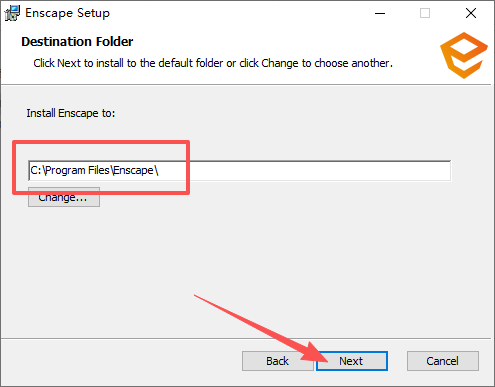
Task: Go Back to the previous setup step
Action: [277, 361]
